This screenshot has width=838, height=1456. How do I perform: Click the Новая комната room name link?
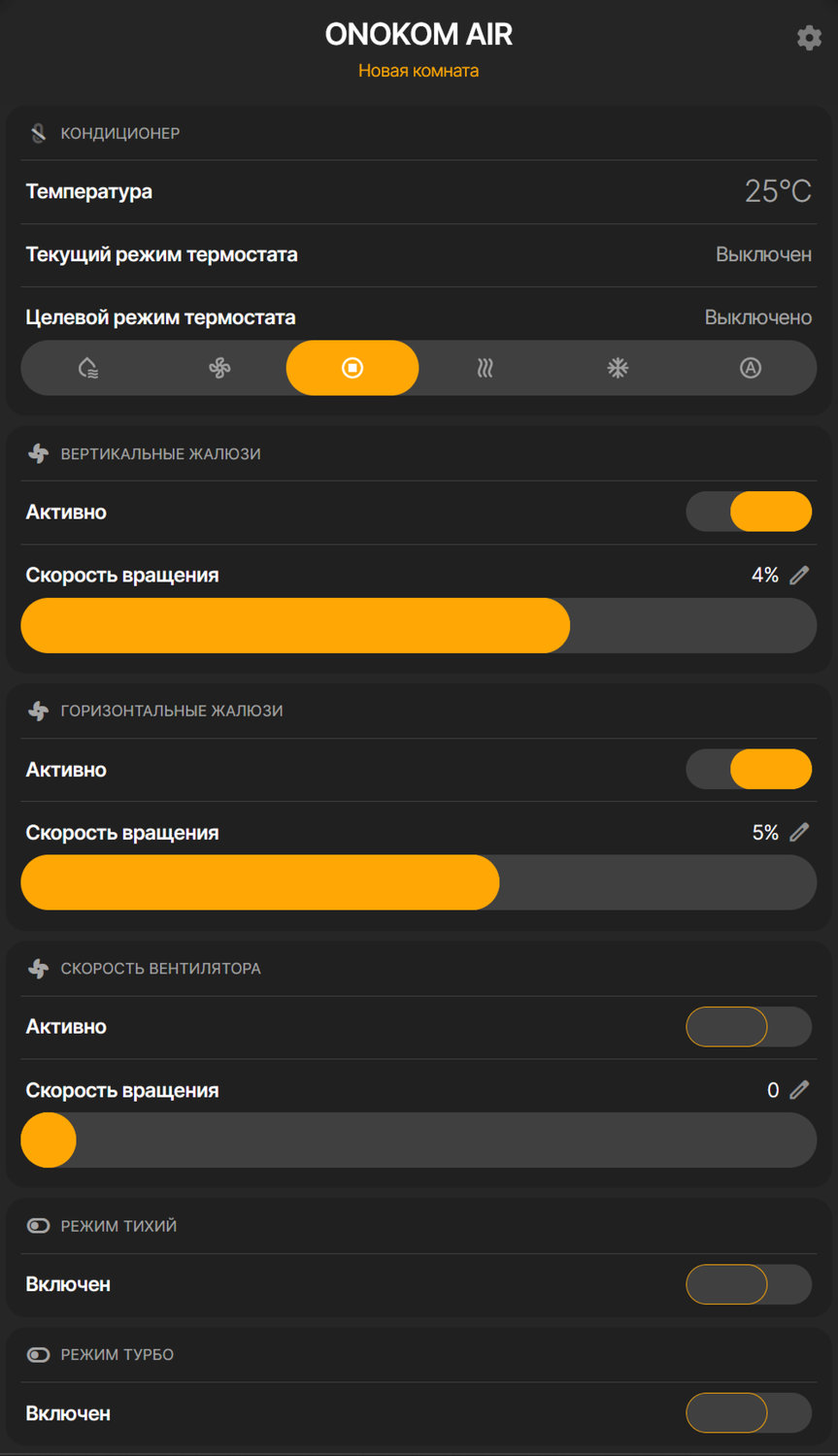point(419,71)
